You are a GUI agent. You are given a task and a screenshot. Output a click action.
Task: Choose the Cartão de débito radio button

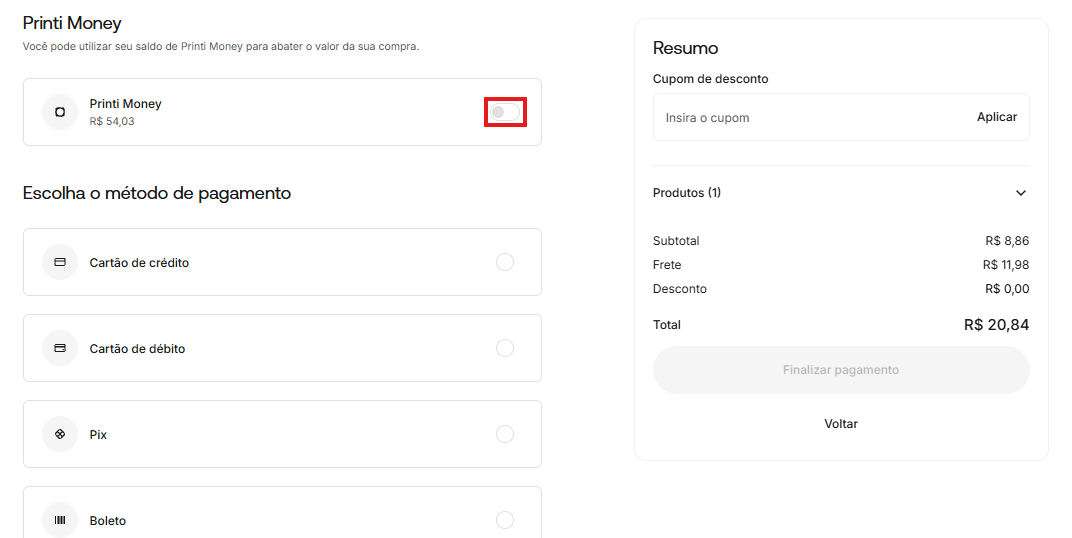[505, 348]
